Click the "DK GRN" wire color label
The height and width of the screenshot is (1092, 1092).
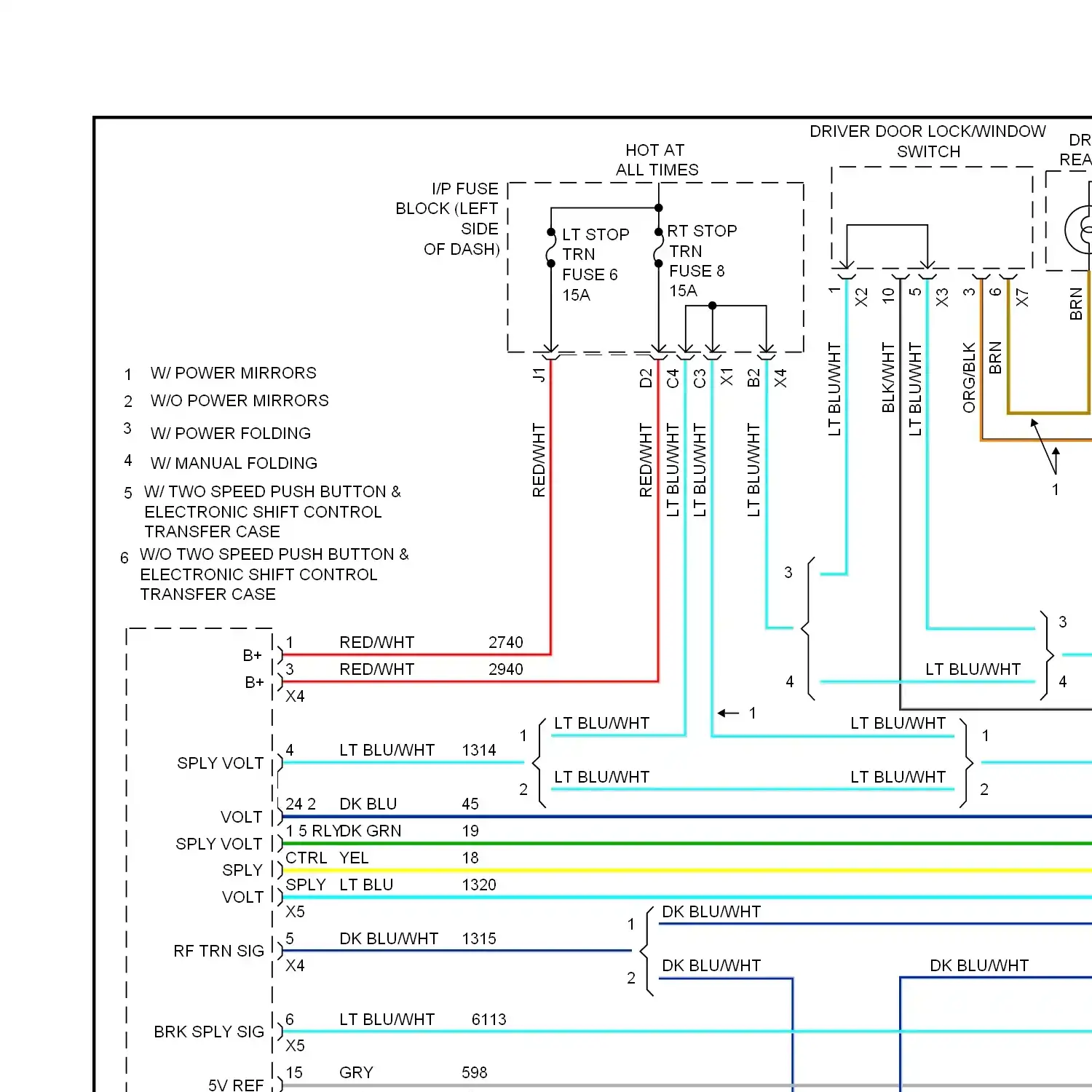371,831
